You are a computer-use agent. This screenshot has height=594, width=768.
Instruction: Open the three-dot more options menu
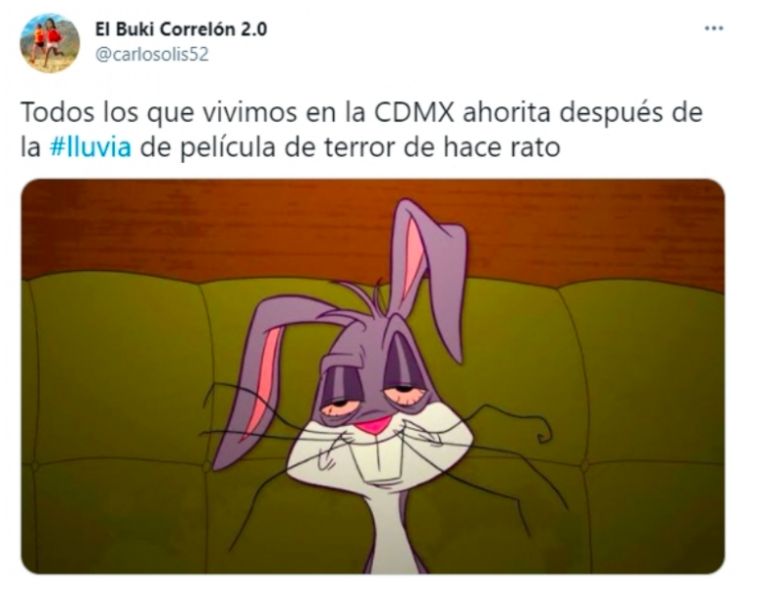713,28
